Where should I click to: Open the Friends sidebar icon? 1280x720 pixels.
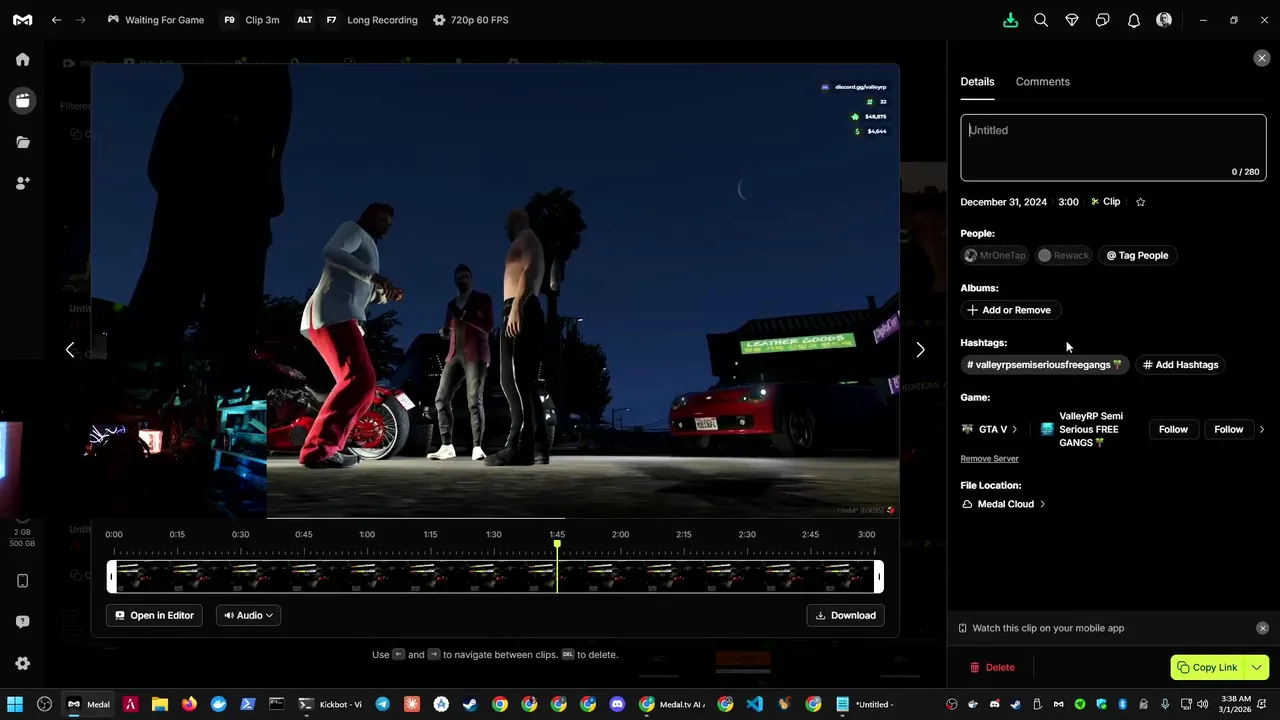(x=22, y=183)
